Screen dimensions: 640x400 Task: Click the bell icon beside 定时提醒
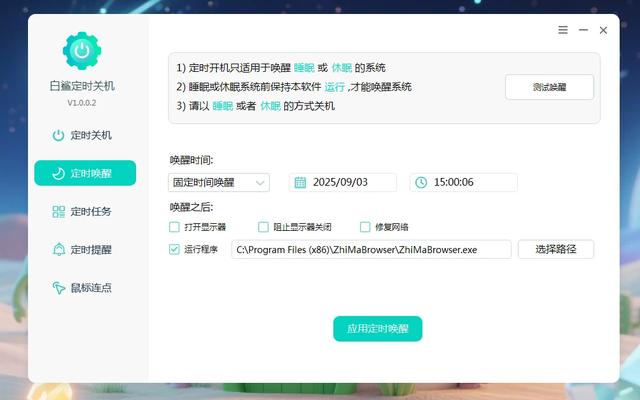59,249
